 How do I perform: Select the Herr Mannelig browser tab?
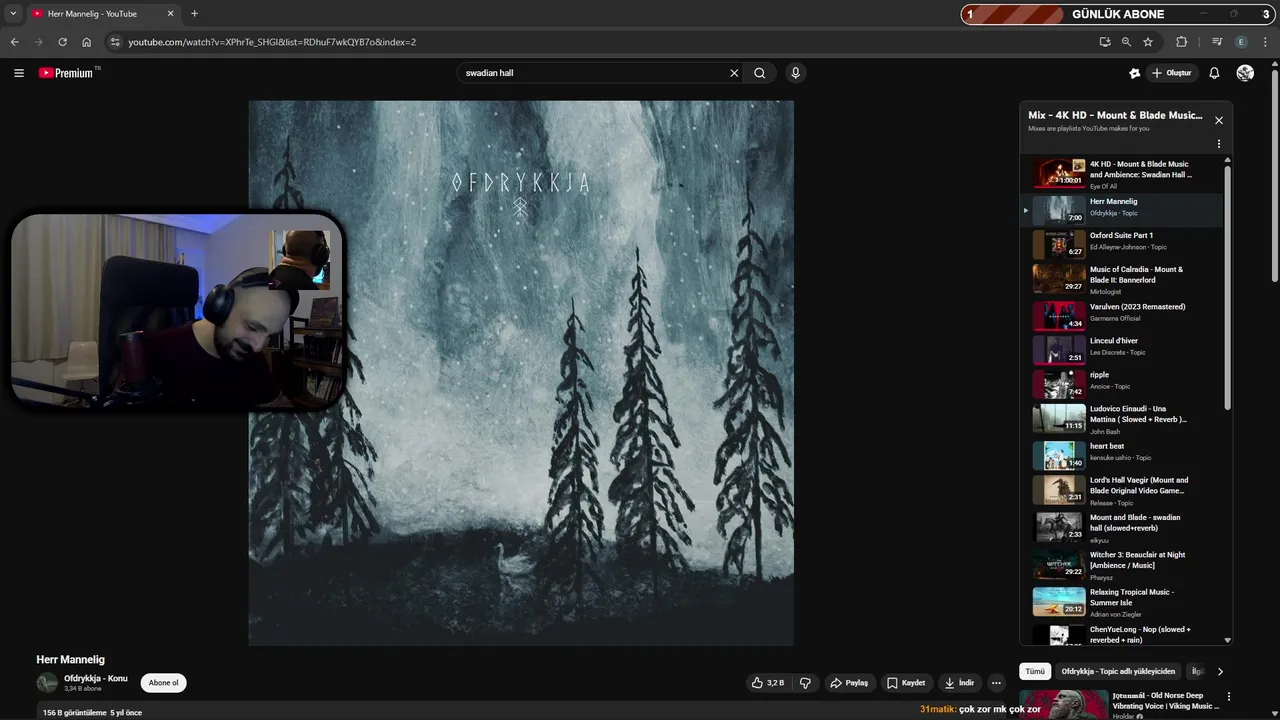[x=102, y=14]
